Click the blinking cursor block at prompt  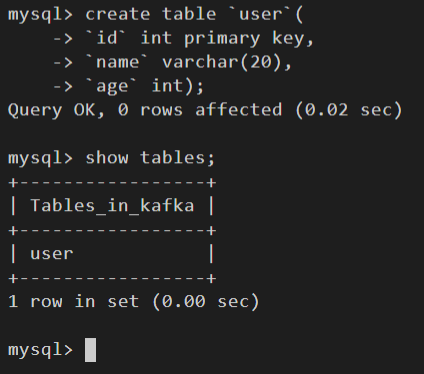(91, 350)
